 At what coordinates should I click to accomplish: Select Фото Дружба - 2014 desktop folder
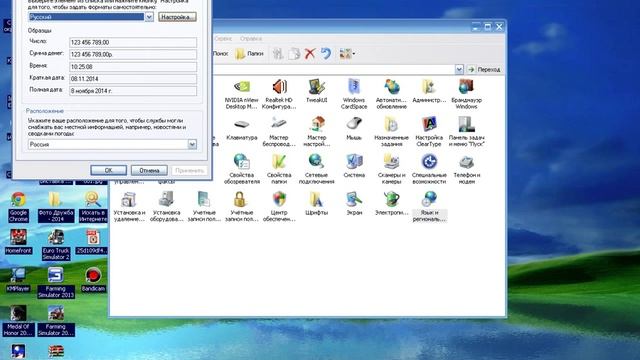click(x=56, y=207)
